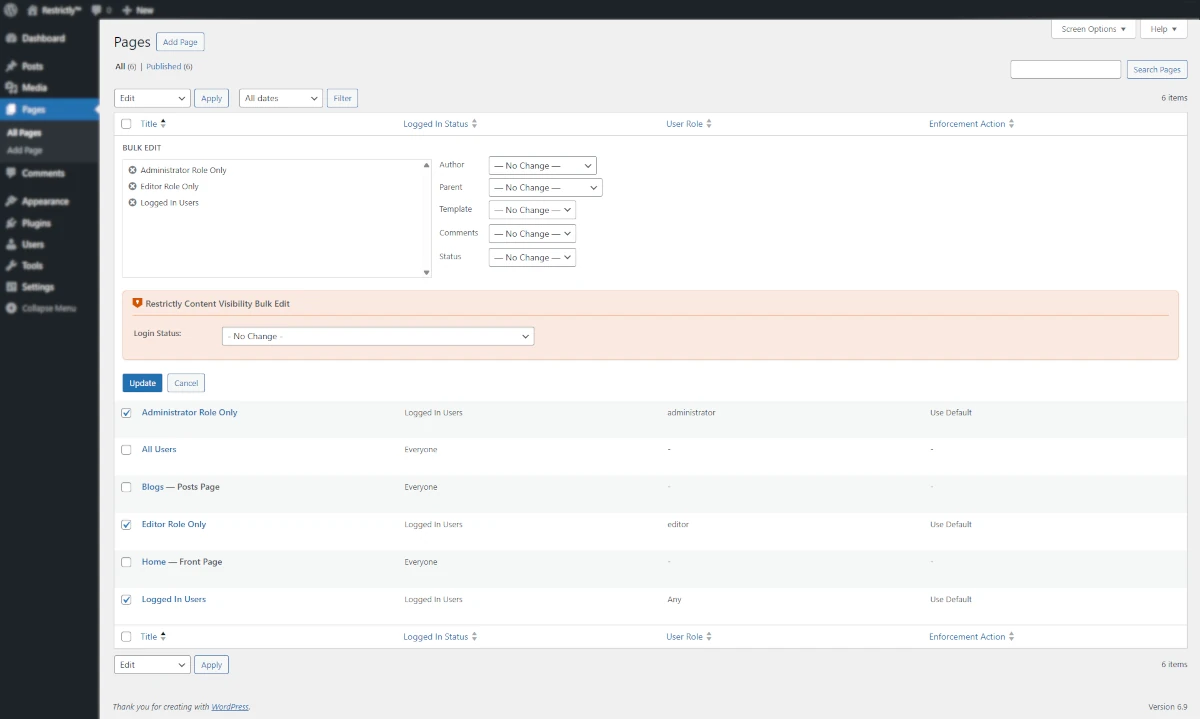This screenshot has width=1200, height=719.
Task: Remove Administrator Role Only from bulk edit list
Action: pos(132,170)
